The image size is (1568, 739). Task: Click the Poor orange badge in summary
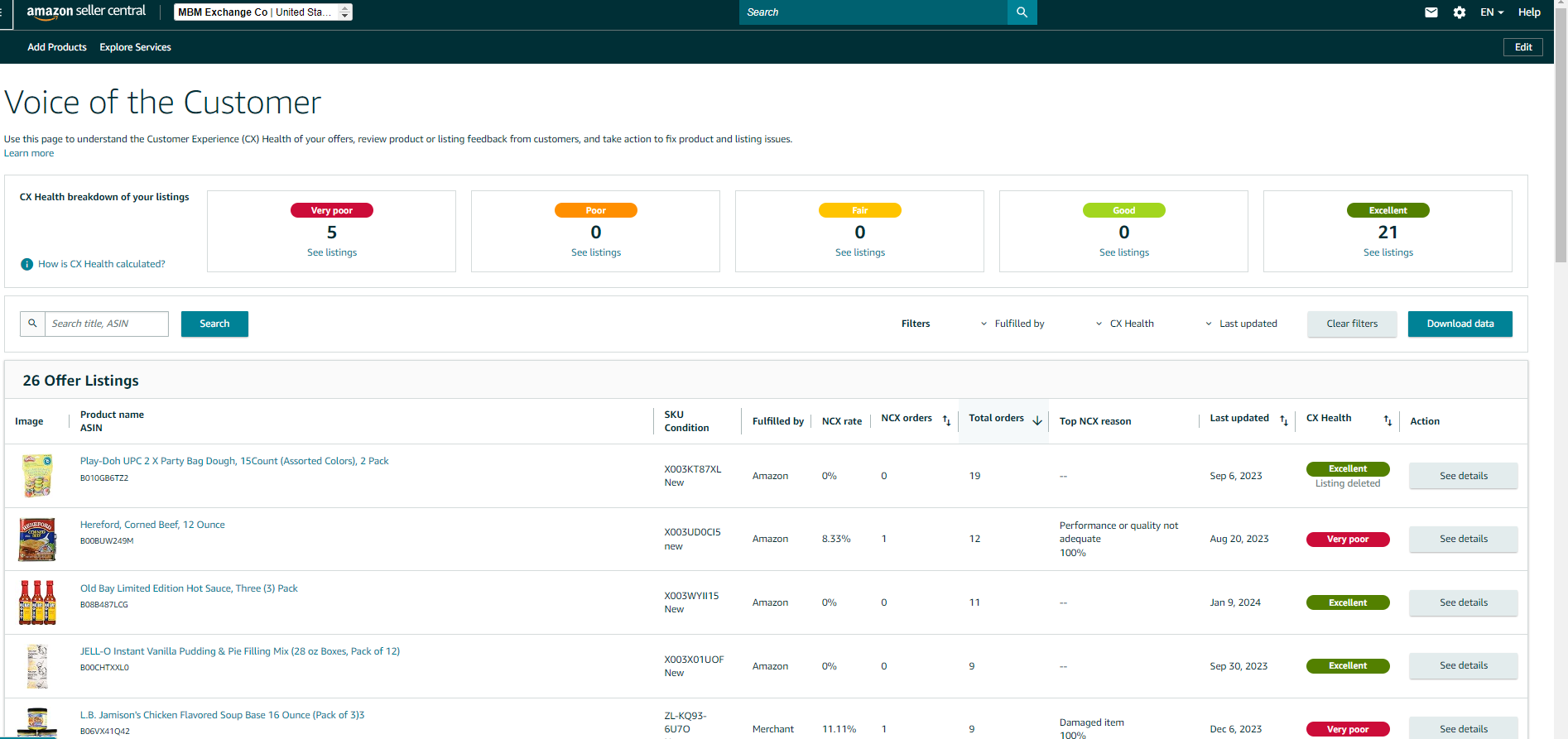click(x=596, y=210)
